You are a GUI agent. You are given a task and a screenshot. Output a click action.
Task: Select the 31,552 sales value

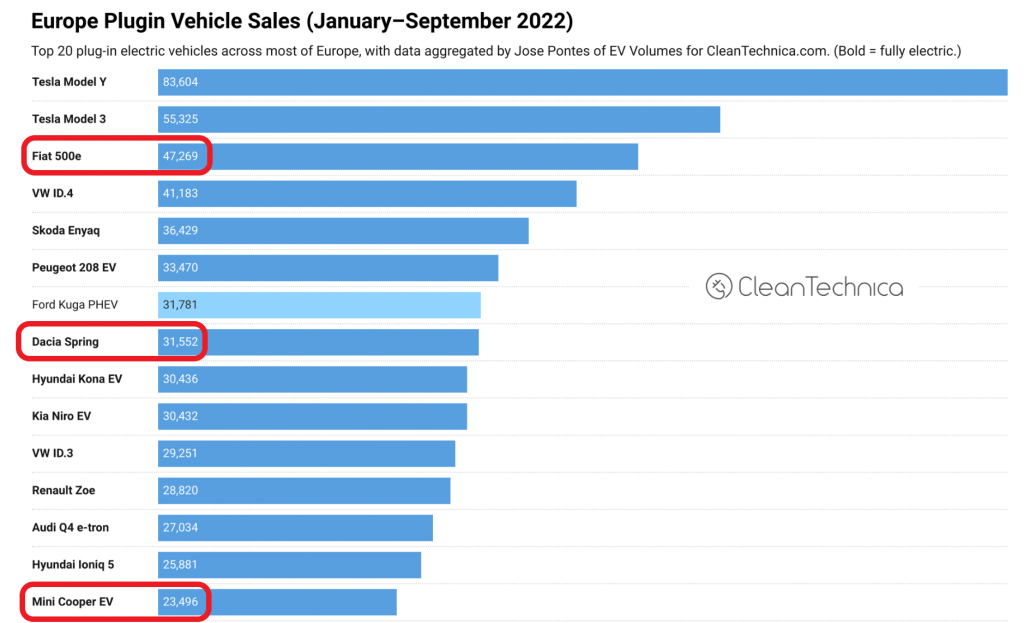click(x=181, y=342)
